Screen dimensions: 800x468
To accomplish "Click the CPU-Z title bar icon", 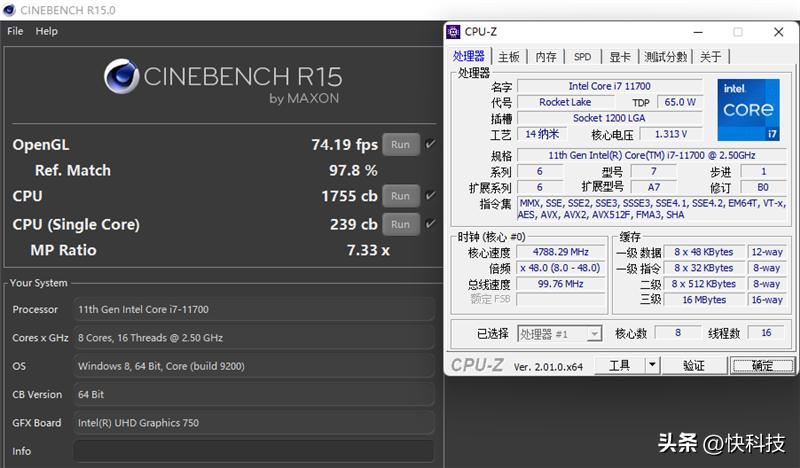I will tap(453, 32).
